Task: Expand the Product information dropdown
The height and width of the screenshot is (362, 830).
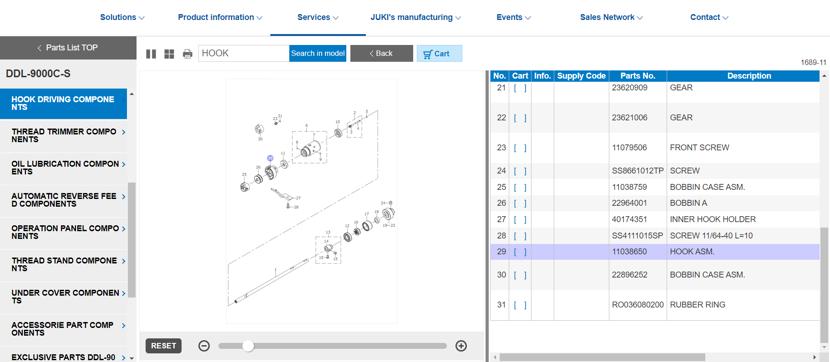Action: 220,17
